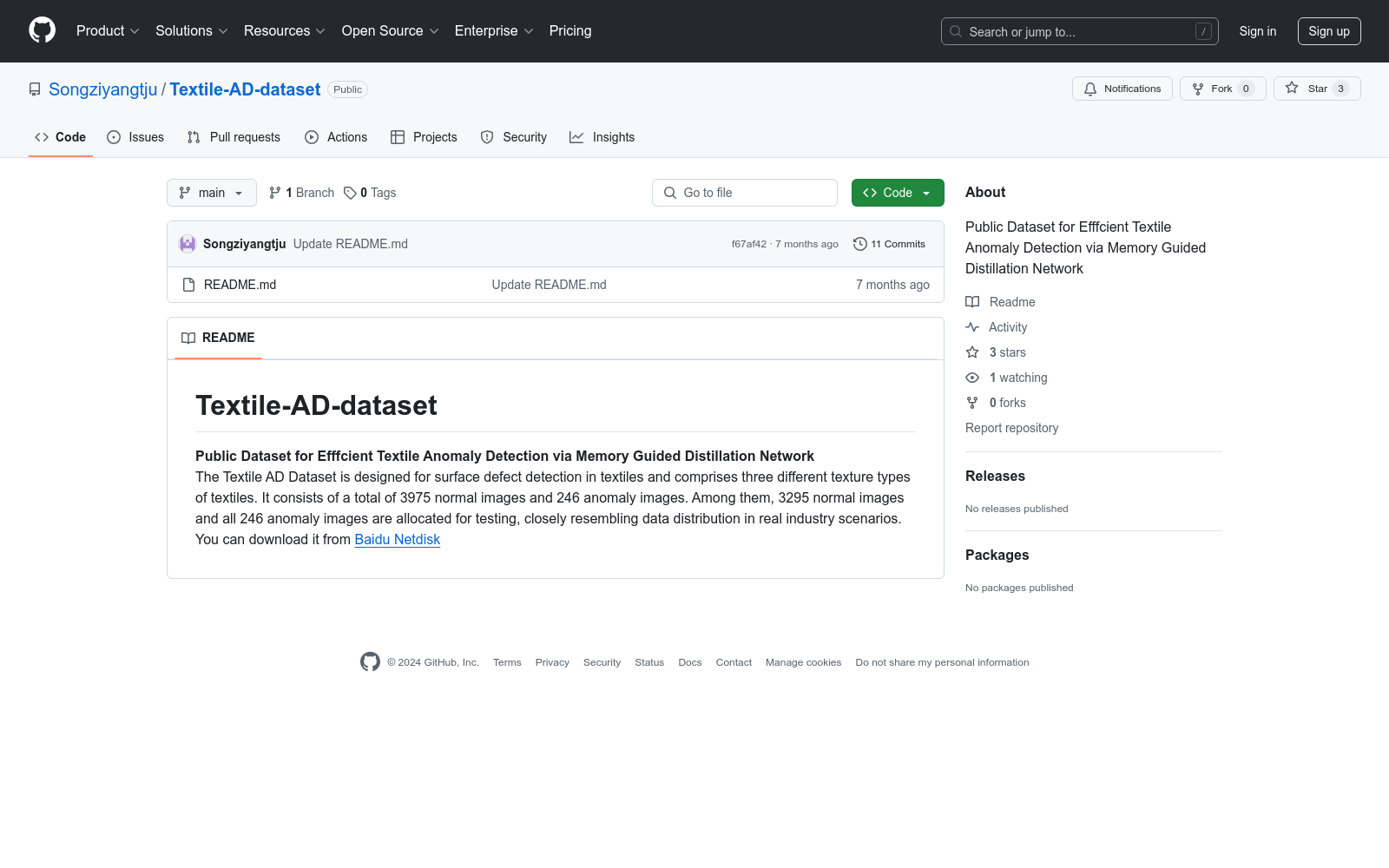Click the star icon next to 3 stars
The width and height of the screenshot is (1389, 868).
coord(972,352)
